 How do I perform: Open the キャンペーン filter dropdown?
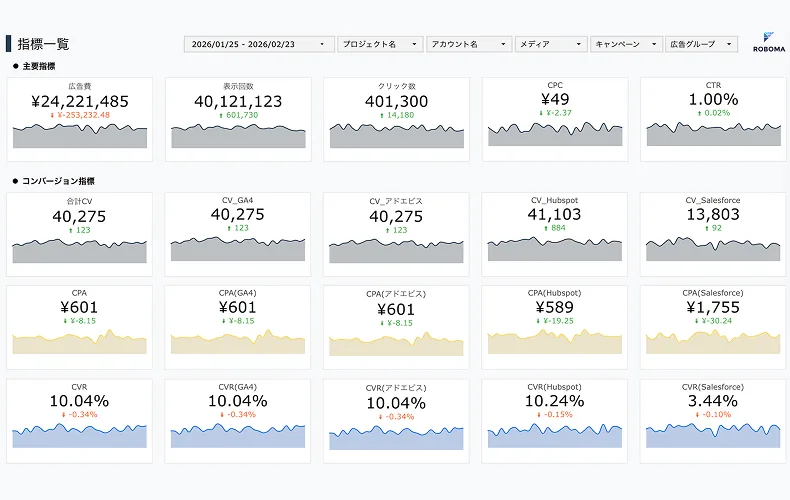click(627, 44)
